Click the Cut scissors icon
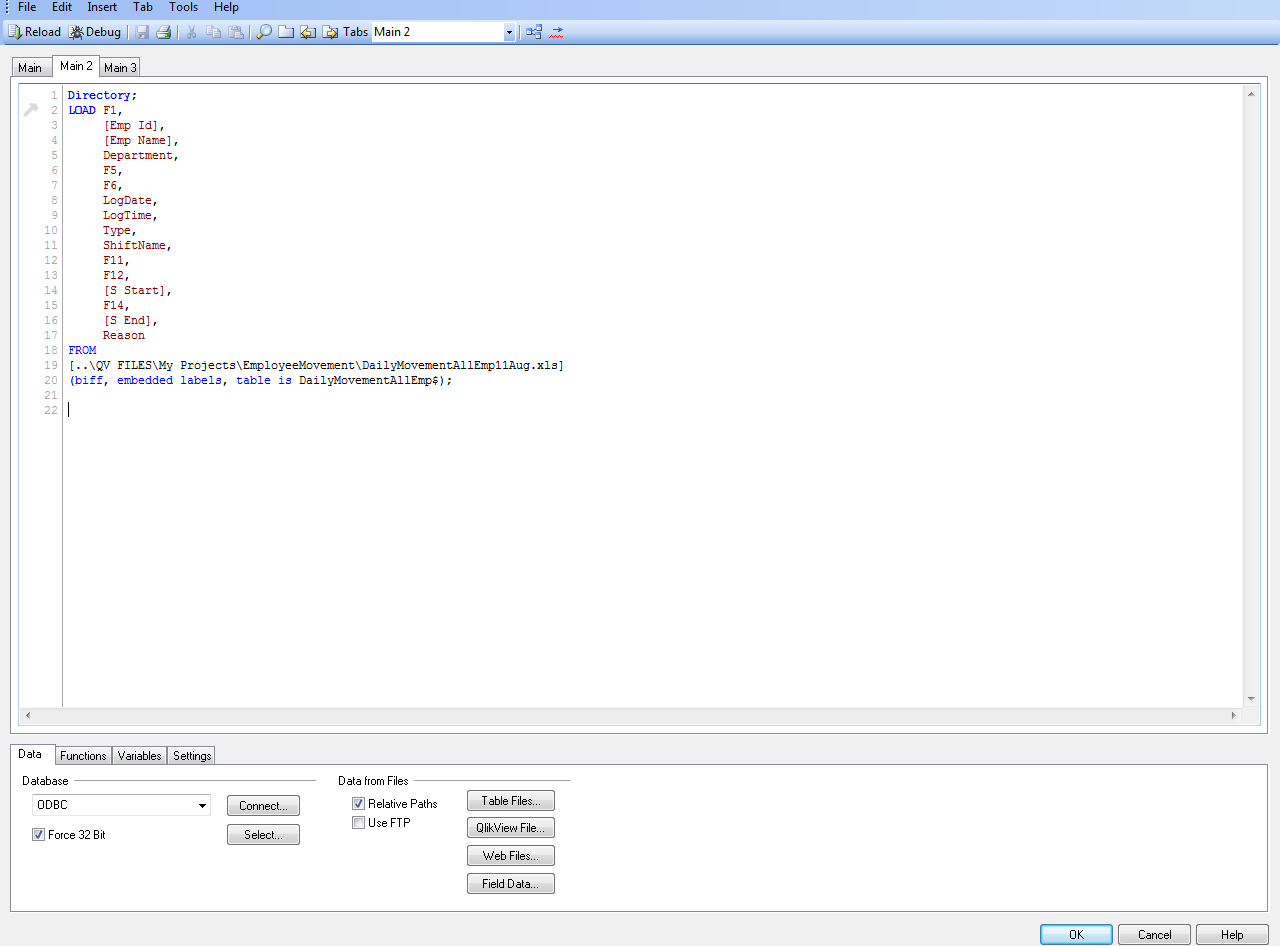This screenshot has width=1280, height=946. (x=192, y=32)
